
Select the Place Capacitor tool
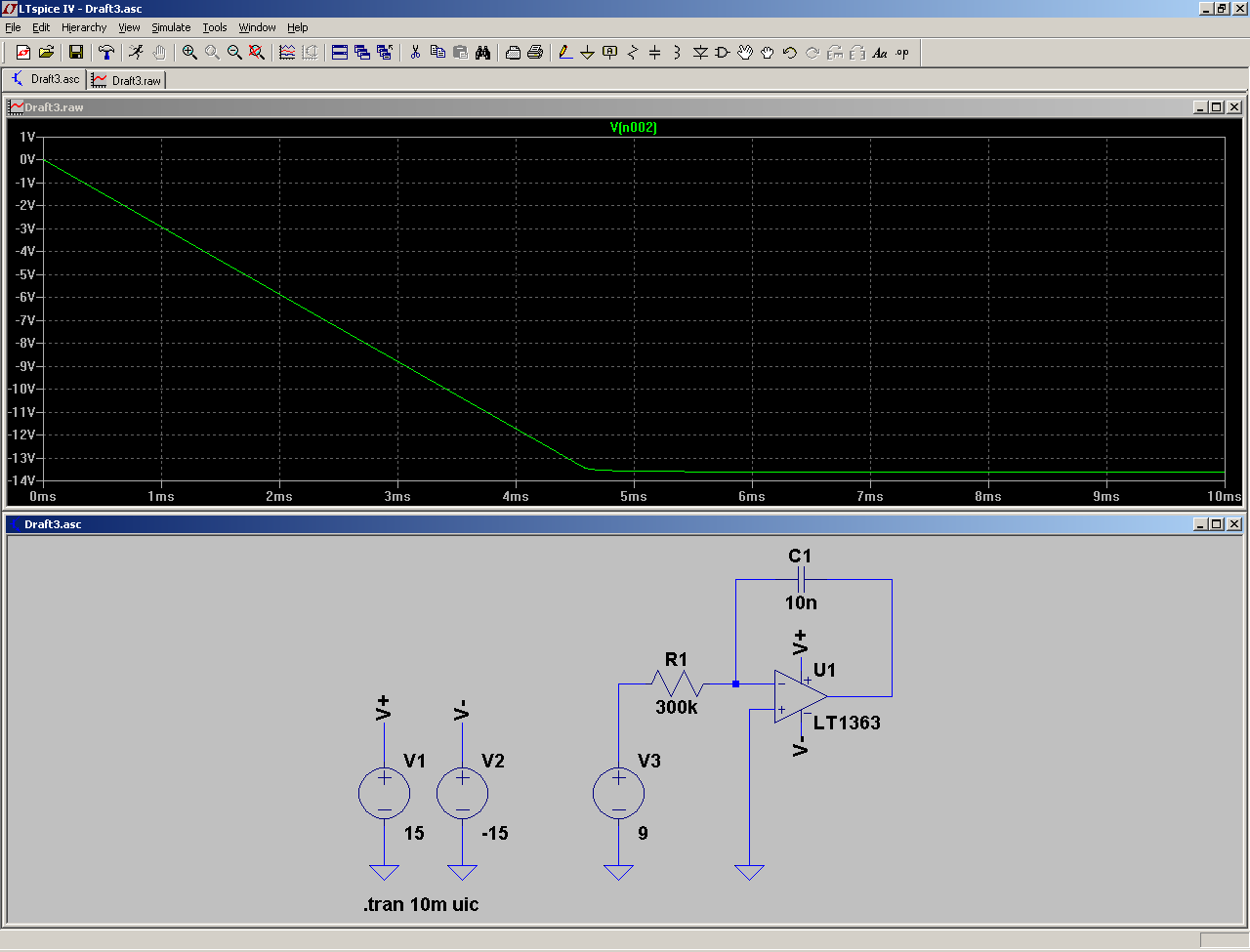click(x=655, y=53)
